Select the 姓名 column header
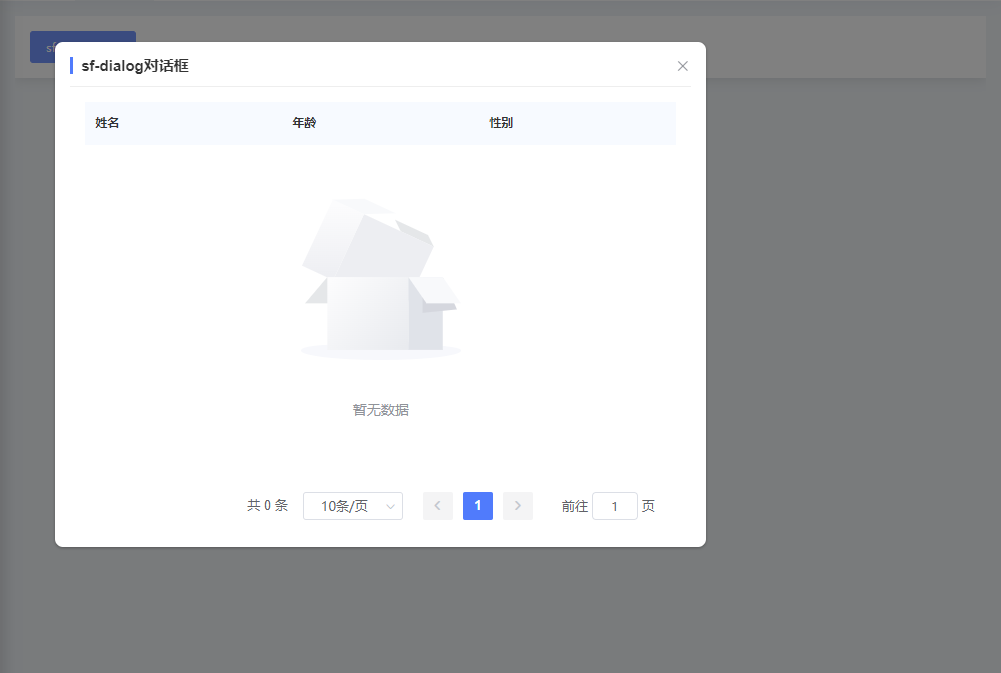The width and height of the screenshot is (1001, 673). coord(106,122)
